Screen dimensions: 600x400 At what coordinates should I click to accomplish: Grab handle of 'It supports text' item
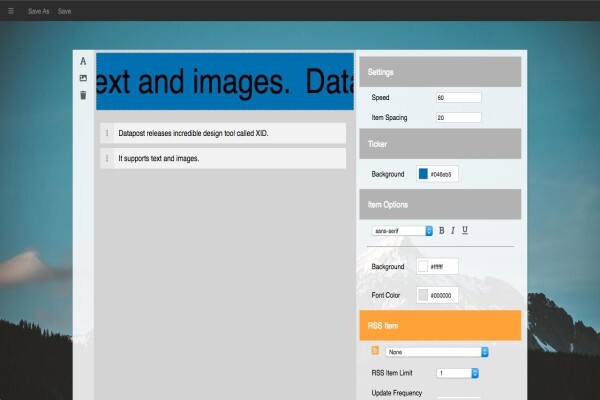tap(107, 158)
